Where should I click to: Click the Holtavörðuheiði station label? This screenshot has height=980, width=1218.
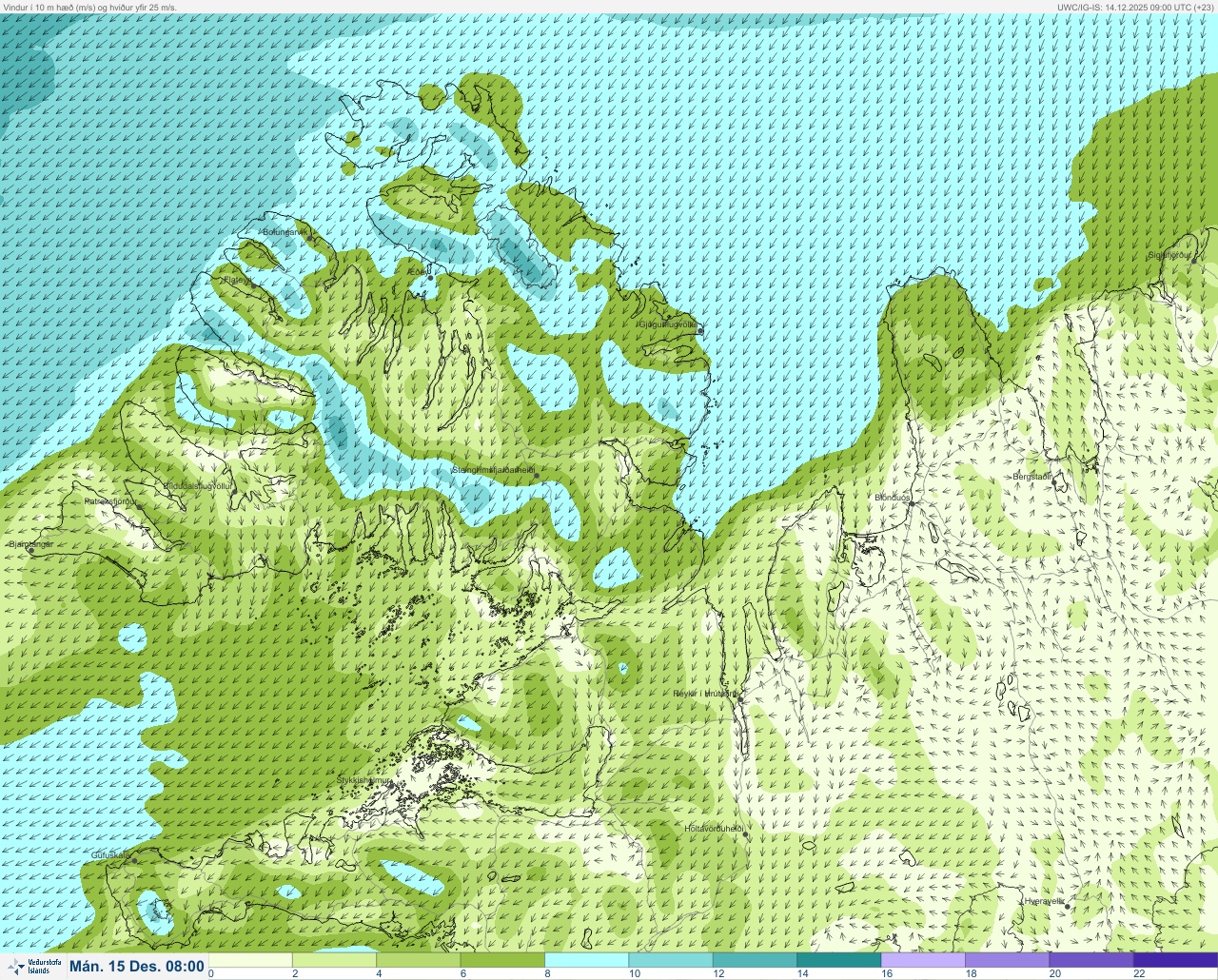pyautogui.click(x=714, y=829)
